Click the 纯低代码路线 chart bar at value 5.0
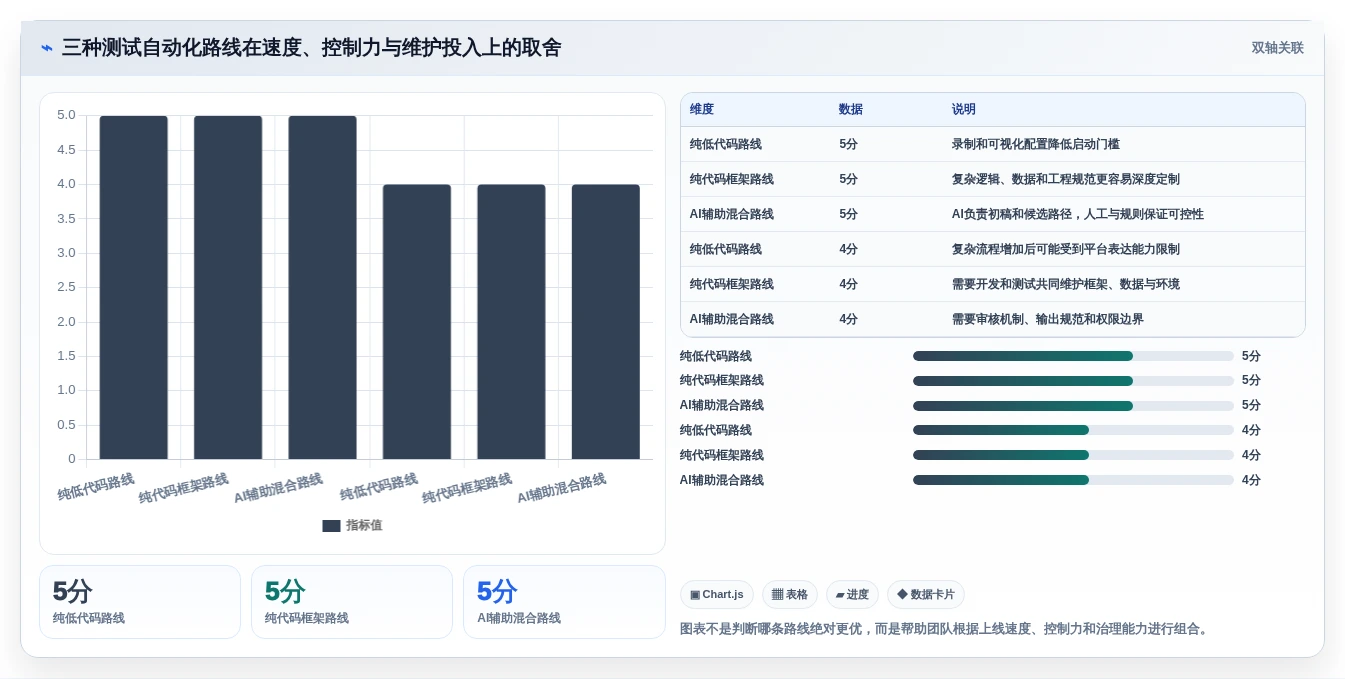This screenshot has width=1345, height=679. tap(134, 288)
